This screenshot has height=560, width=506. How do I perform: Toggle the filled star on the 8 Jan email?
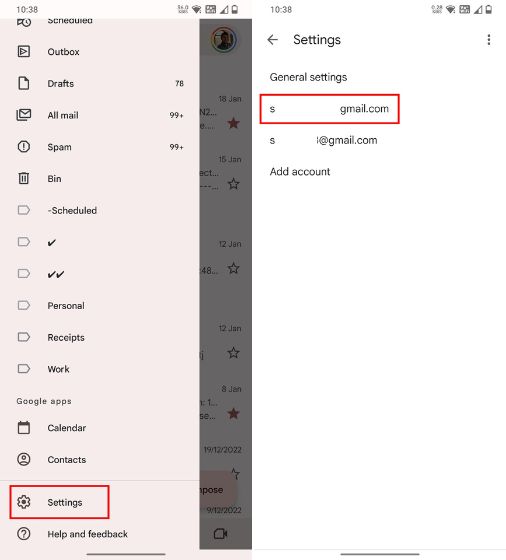coord(234,414)
